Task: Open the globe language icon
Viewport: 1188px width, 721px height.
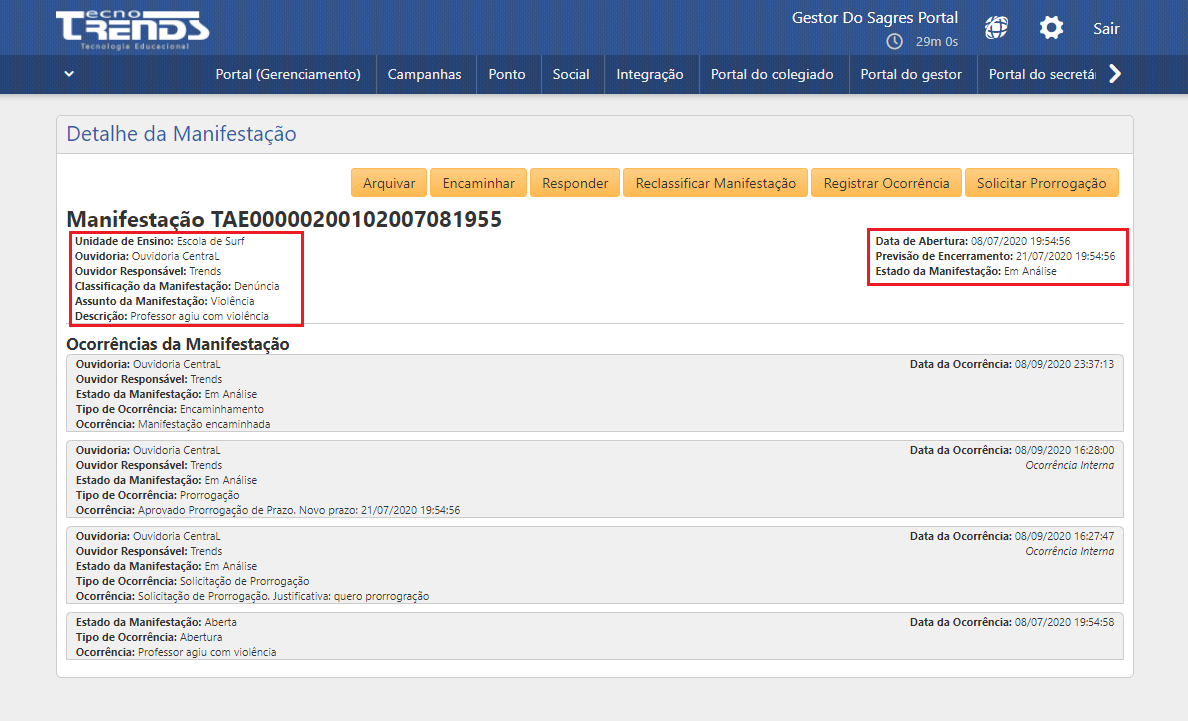Action: (996, 28)
